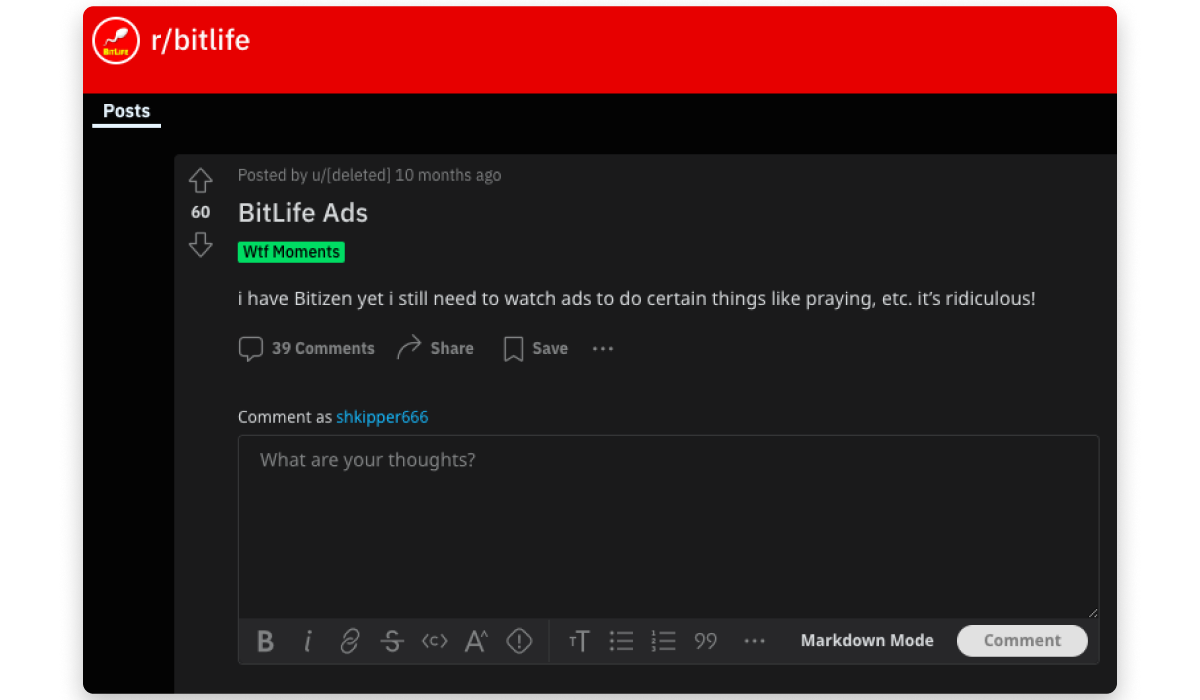Viewport: 1200px width, 700px height.
Task: Apply superscript formatting
Action: [x=476, y=641]
